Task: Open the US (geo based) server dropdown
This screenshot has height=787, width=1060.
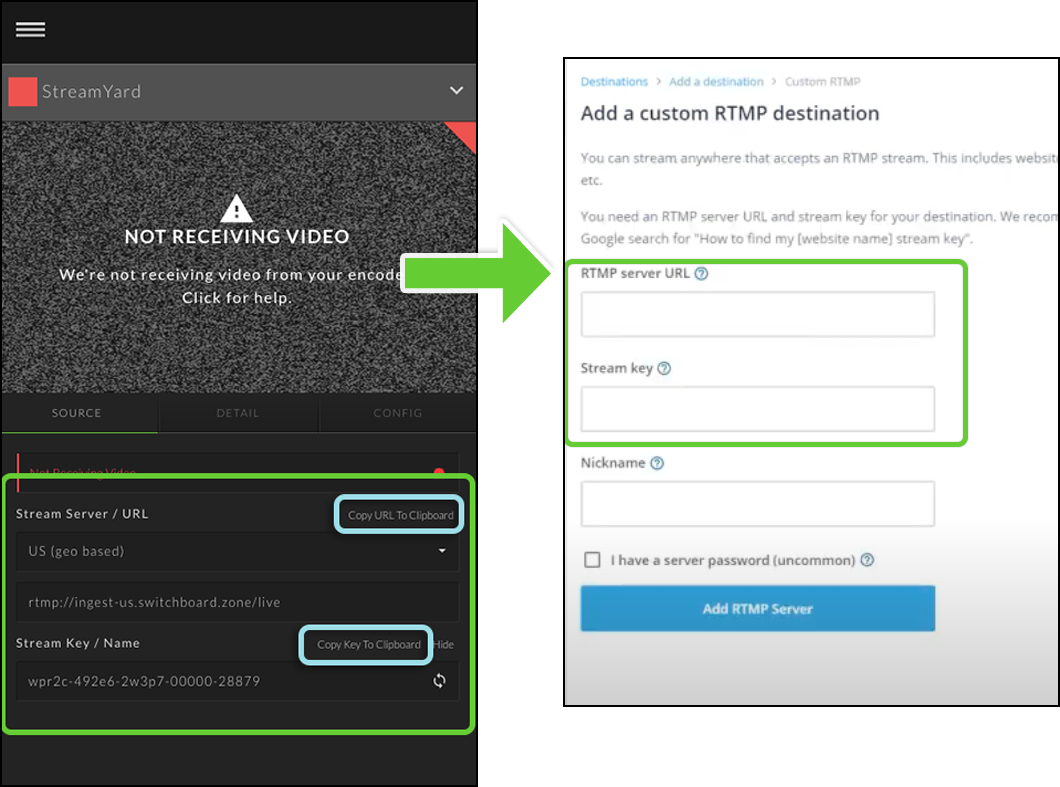Action: 237,551
